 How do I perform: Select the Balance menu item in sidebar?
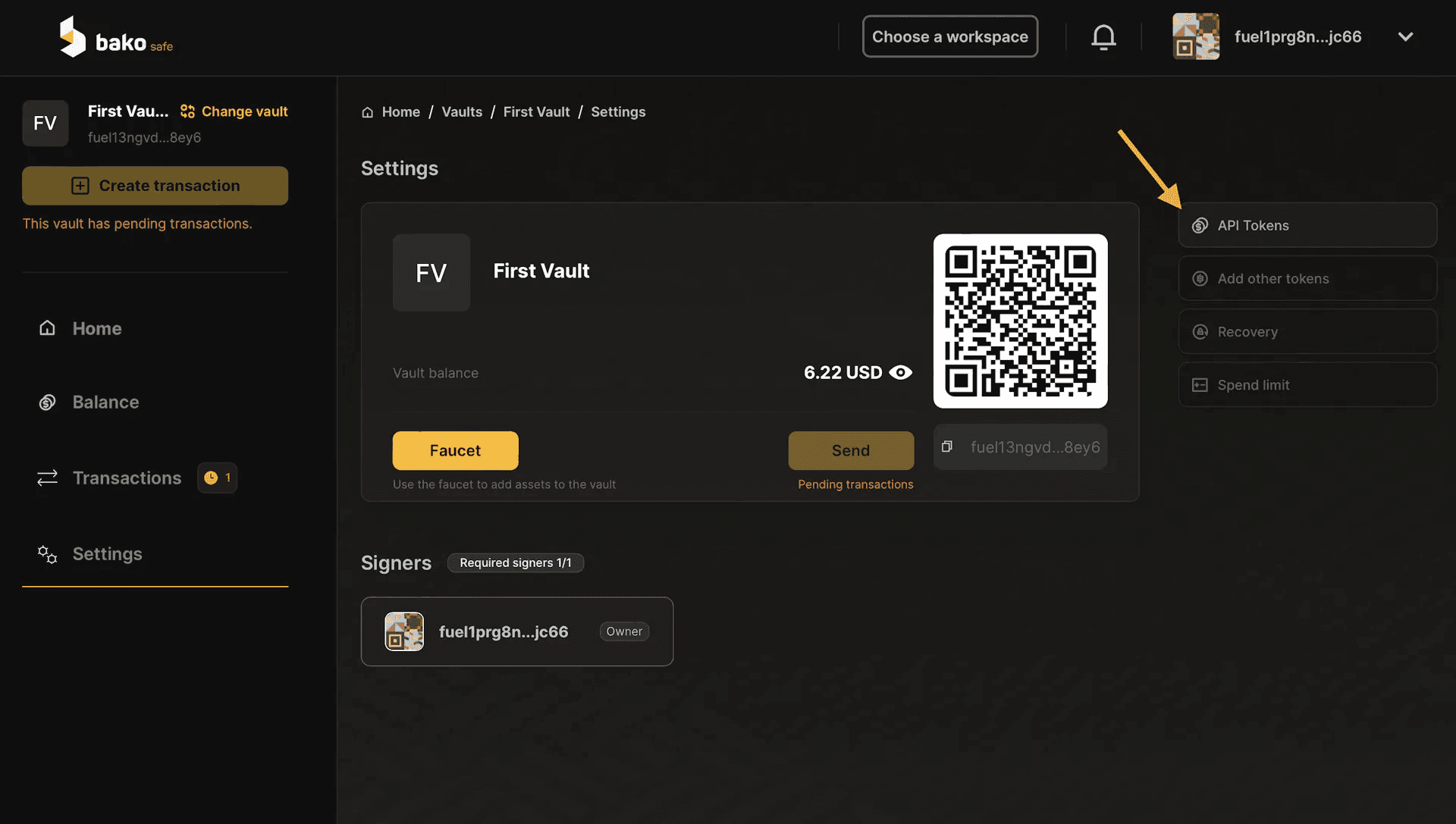105,402
